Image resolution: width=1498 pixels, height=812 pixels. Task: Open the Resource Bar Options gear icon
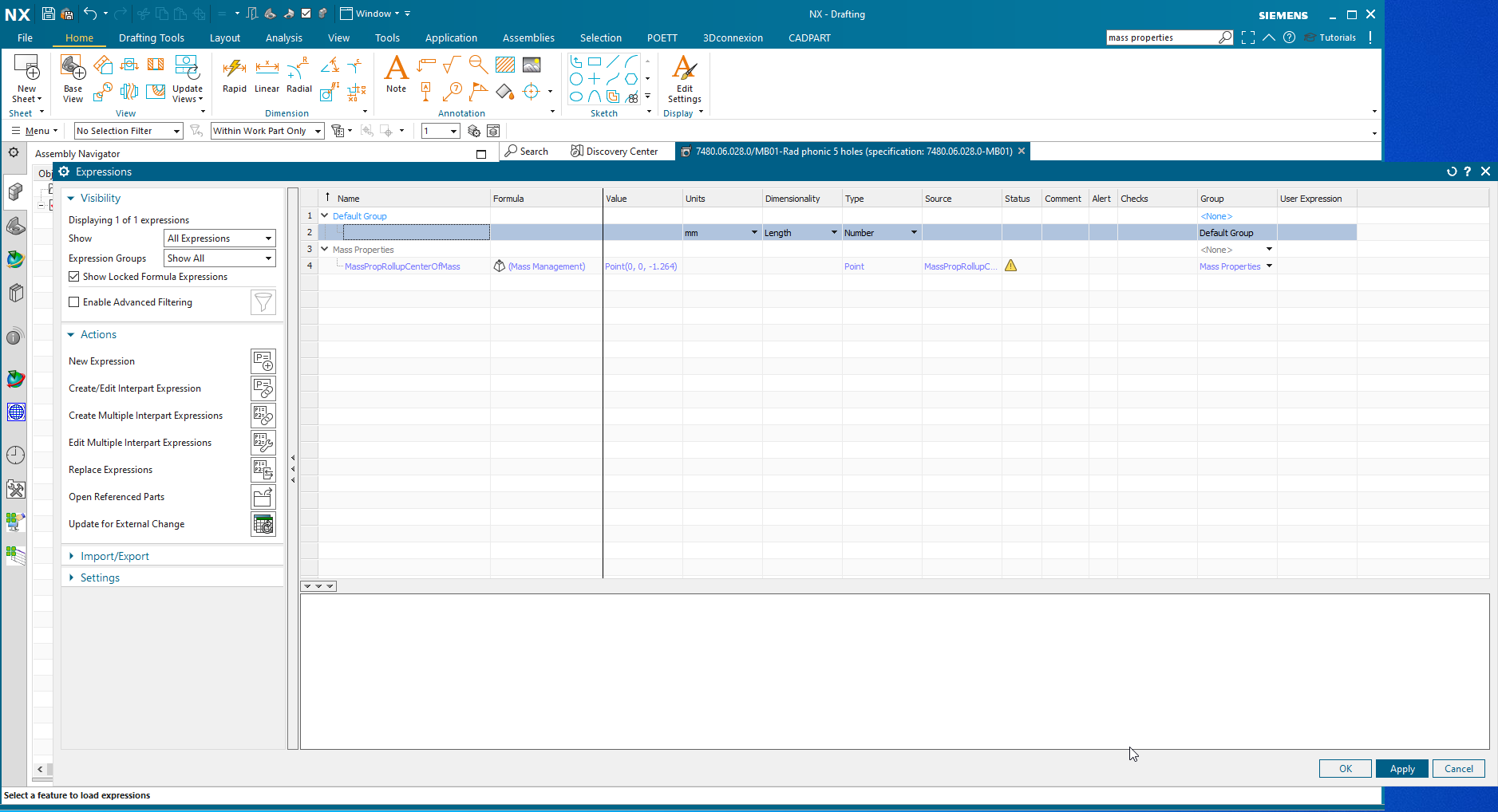[14, 152]
